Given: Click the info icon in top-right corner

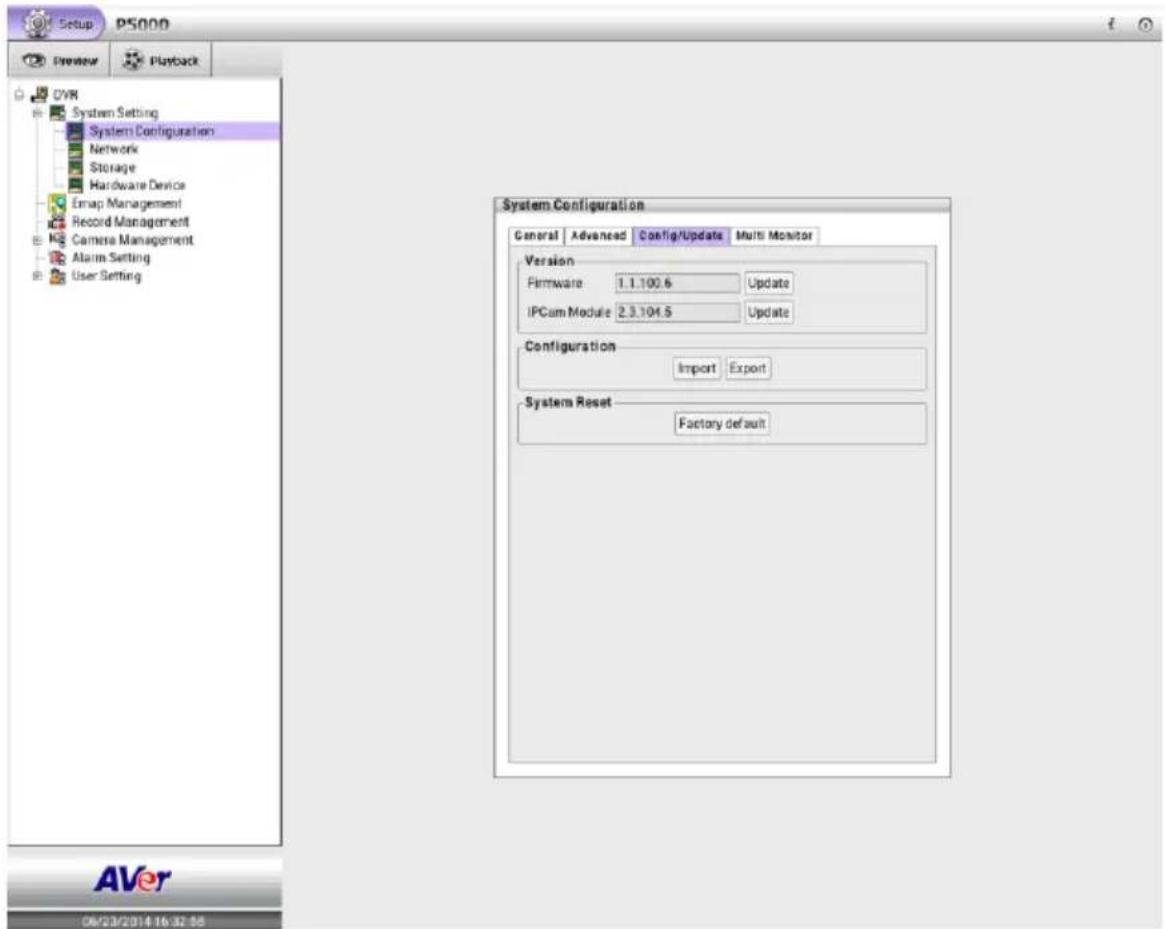Looking at the screenshot, I should pos(1112,25).
